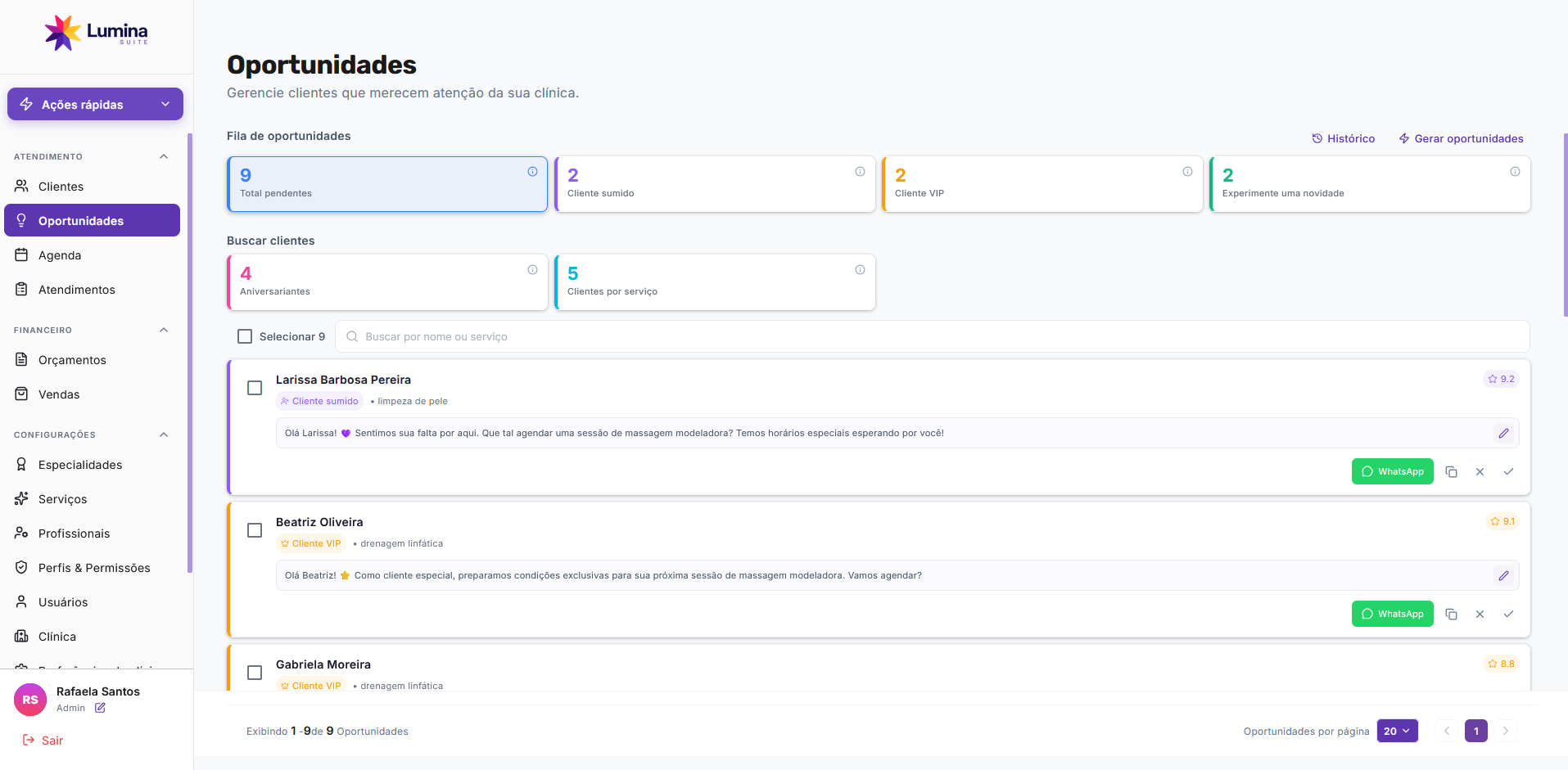Edit Larissa's message with pencil icon

click(x=1503, y=433)
